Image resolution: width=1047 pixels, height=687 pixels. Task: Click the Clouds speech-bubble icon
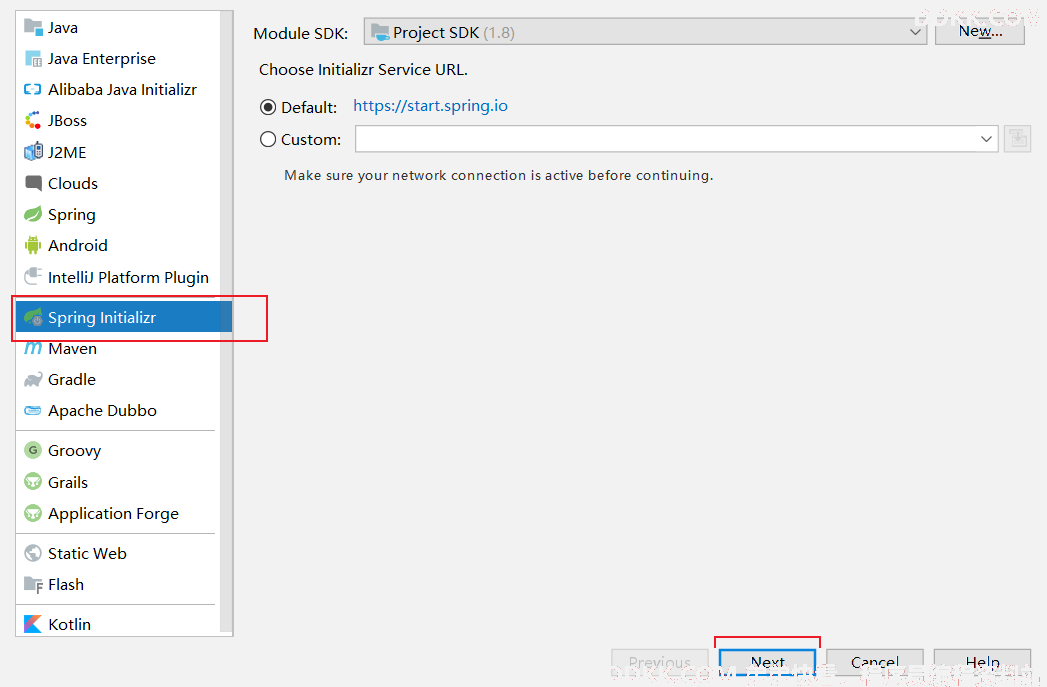tap(33, 183)
